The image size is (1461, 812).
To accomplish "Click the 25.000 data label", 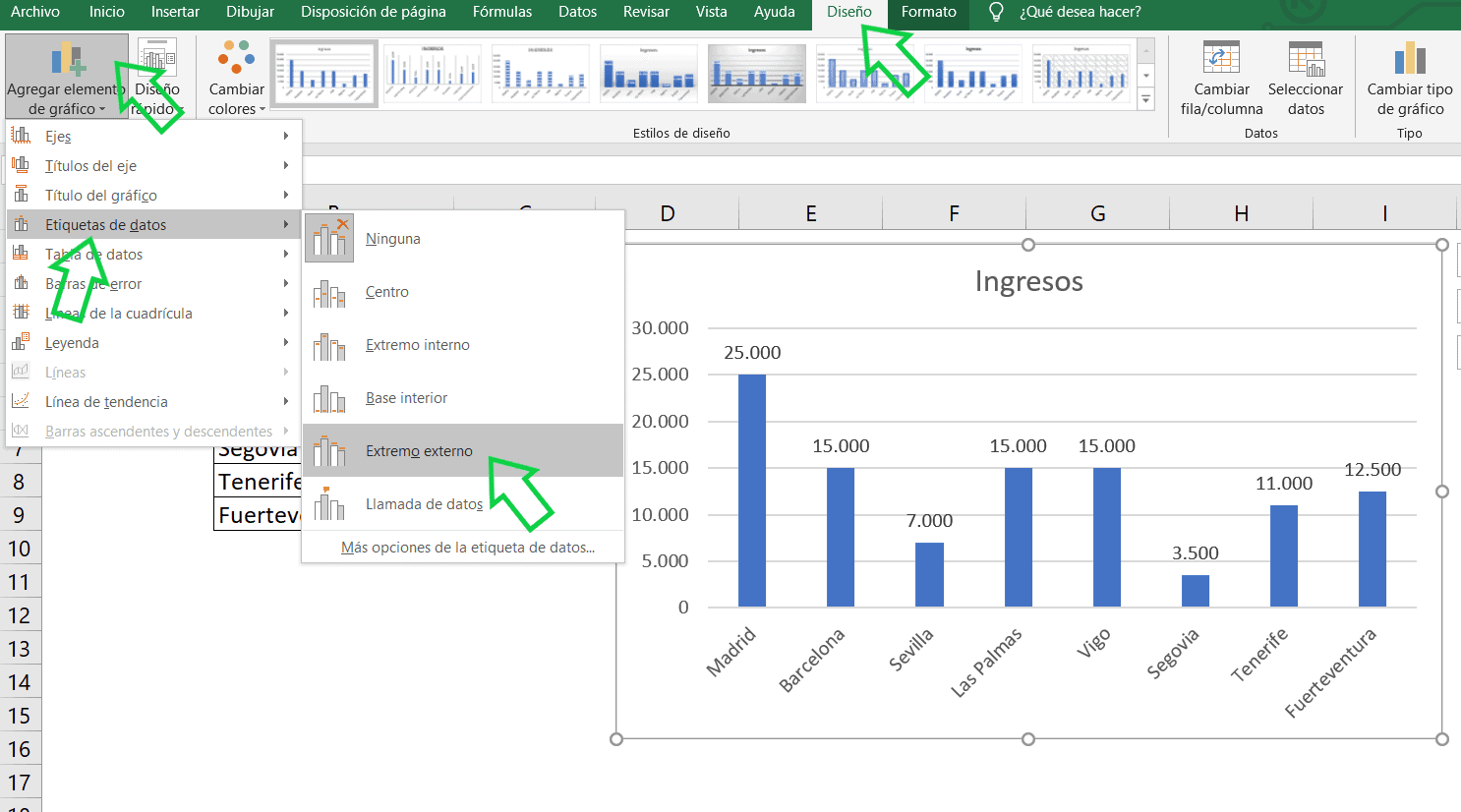I will click(x=752, y=352).
